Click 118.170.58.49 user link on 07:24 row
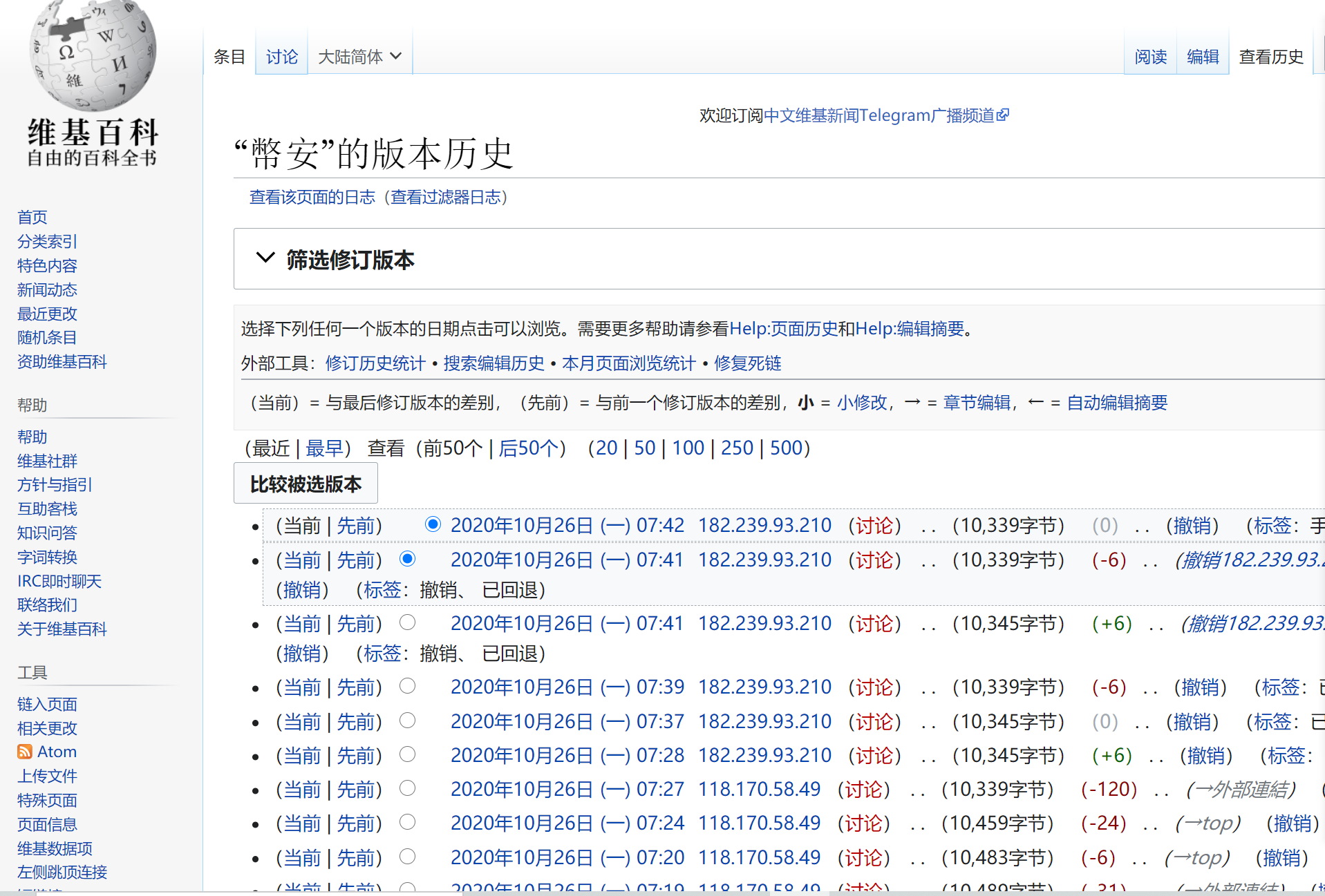This screenshot has width=1325, height=896. [x=759, y=823]
